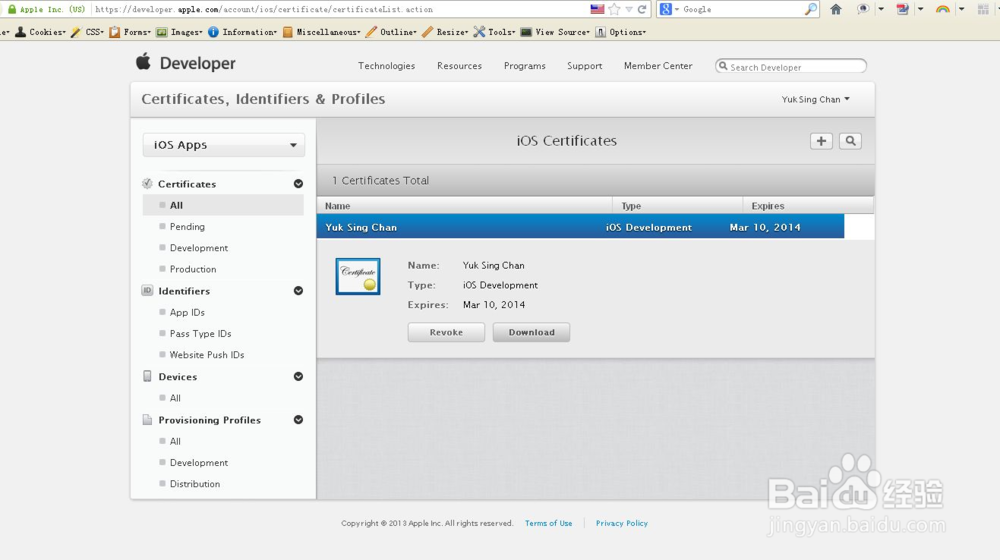The image size is (1000, 560).
Task: Open the Resize web developer menu
Action: 445,32
